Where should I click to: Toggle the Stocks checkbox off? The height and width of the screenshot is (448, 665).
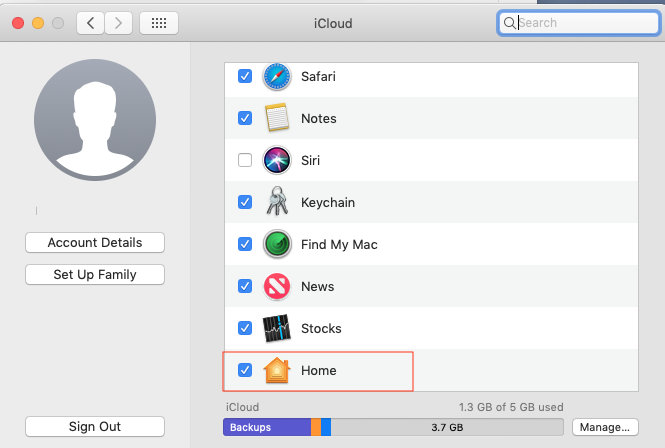click(x=245, y=328)
